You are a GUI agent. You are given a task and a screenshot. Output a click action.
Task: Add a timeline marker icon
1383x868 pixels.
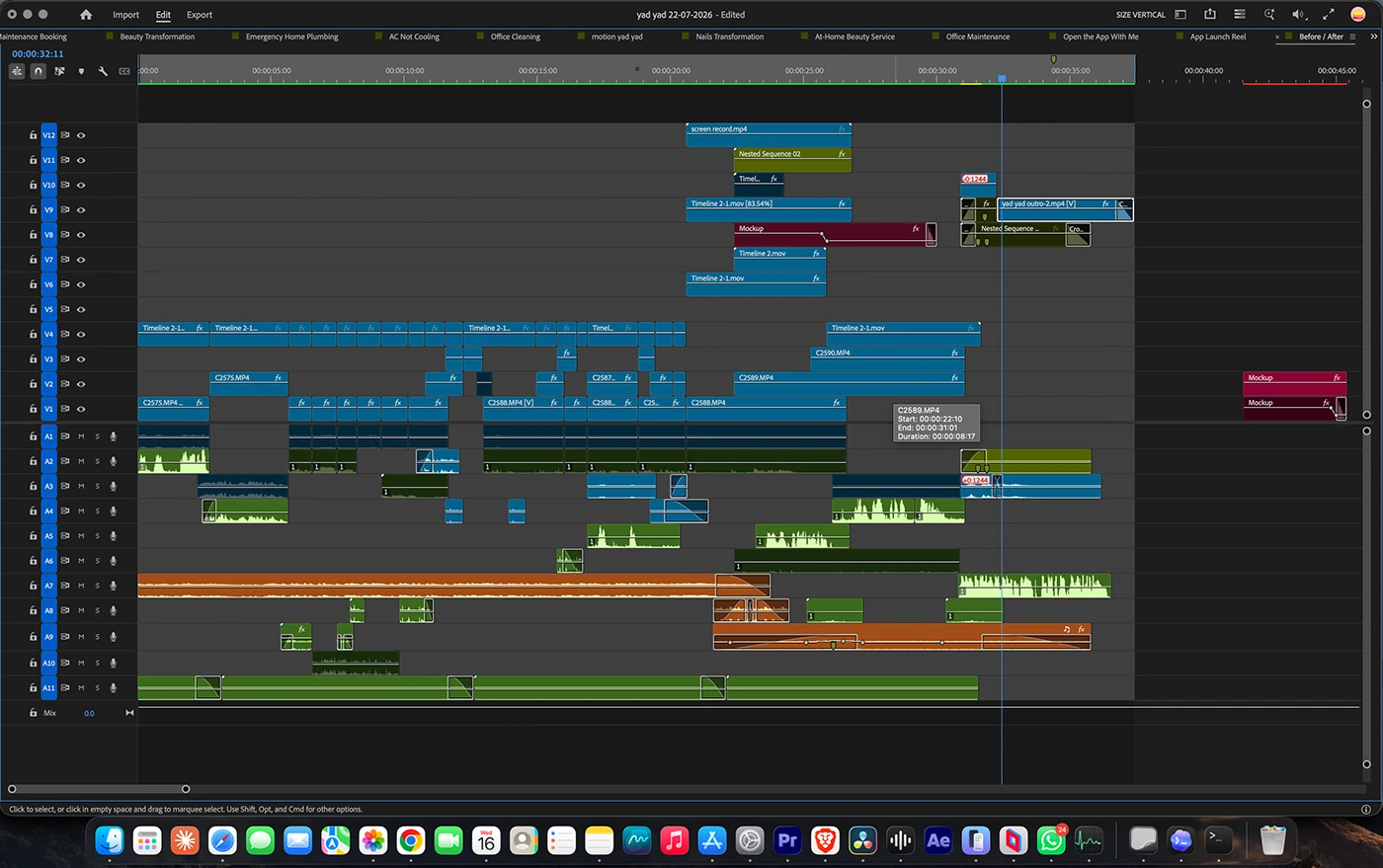point(81,71)
